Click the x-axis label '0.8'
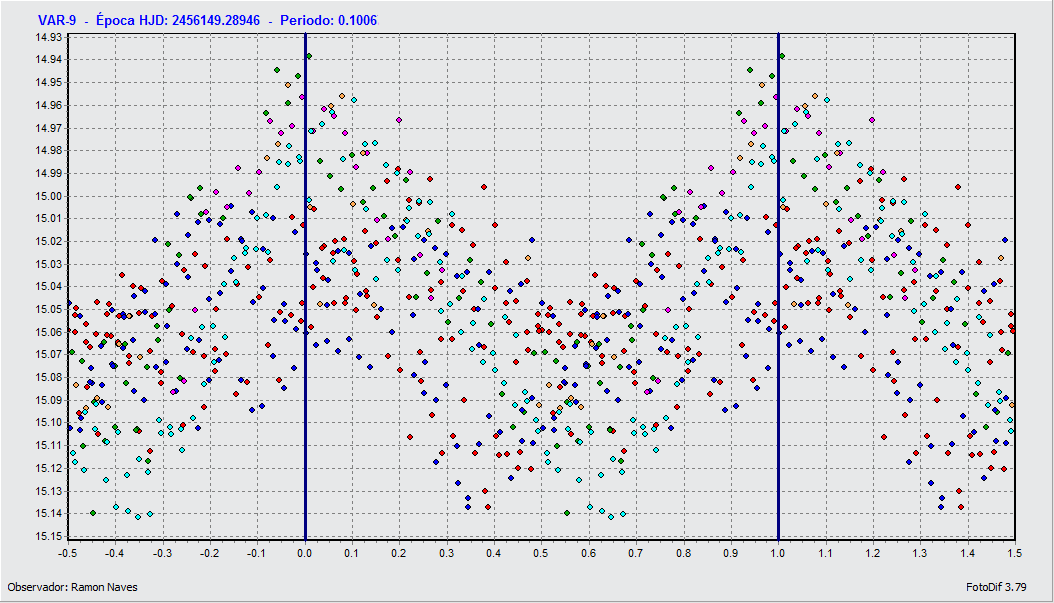Screen dimensions: 1054x603 [683, 553]
